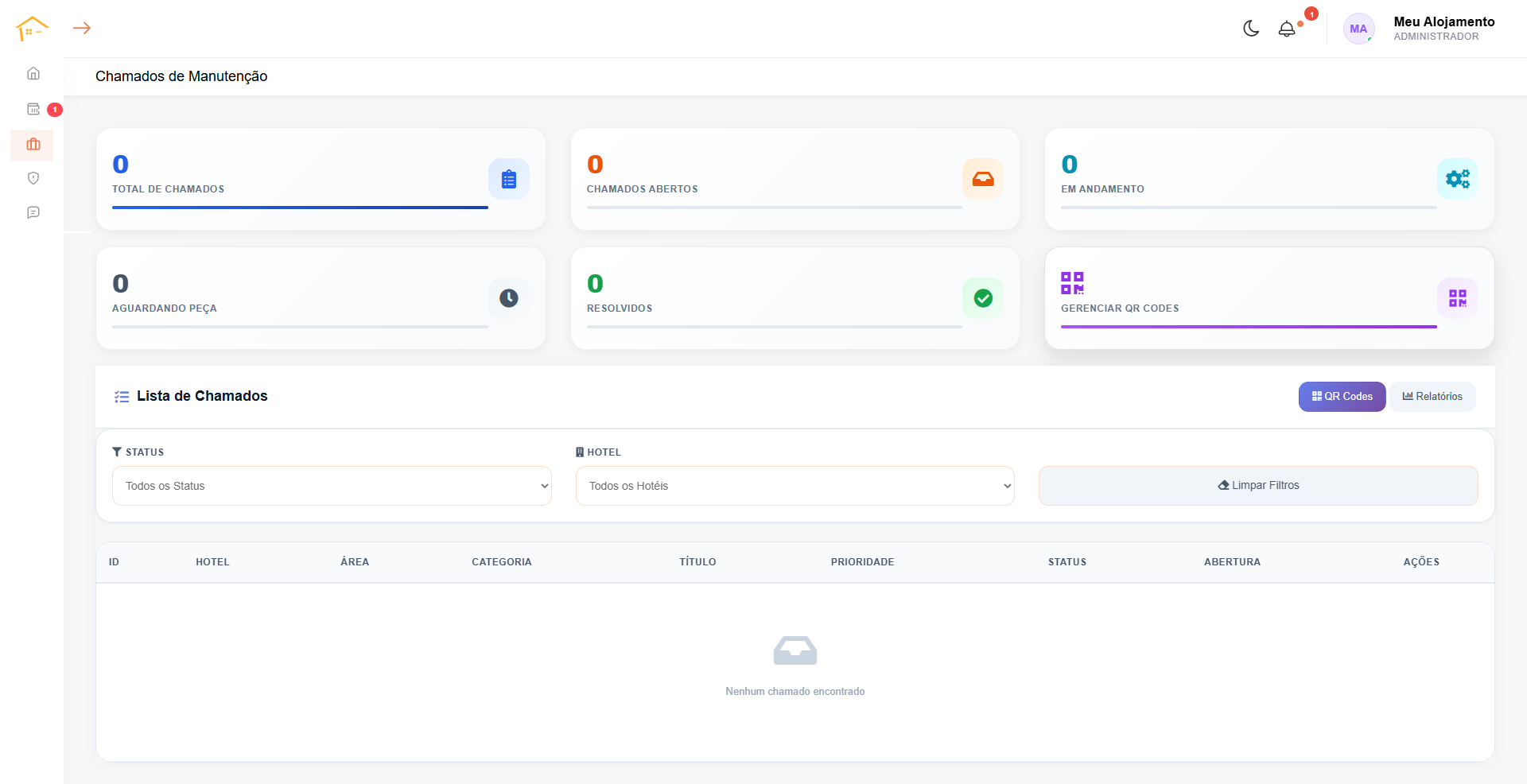
Task: Click large purple QR code icon above Gerenciar label
Action: click(x=1072, y=283)
